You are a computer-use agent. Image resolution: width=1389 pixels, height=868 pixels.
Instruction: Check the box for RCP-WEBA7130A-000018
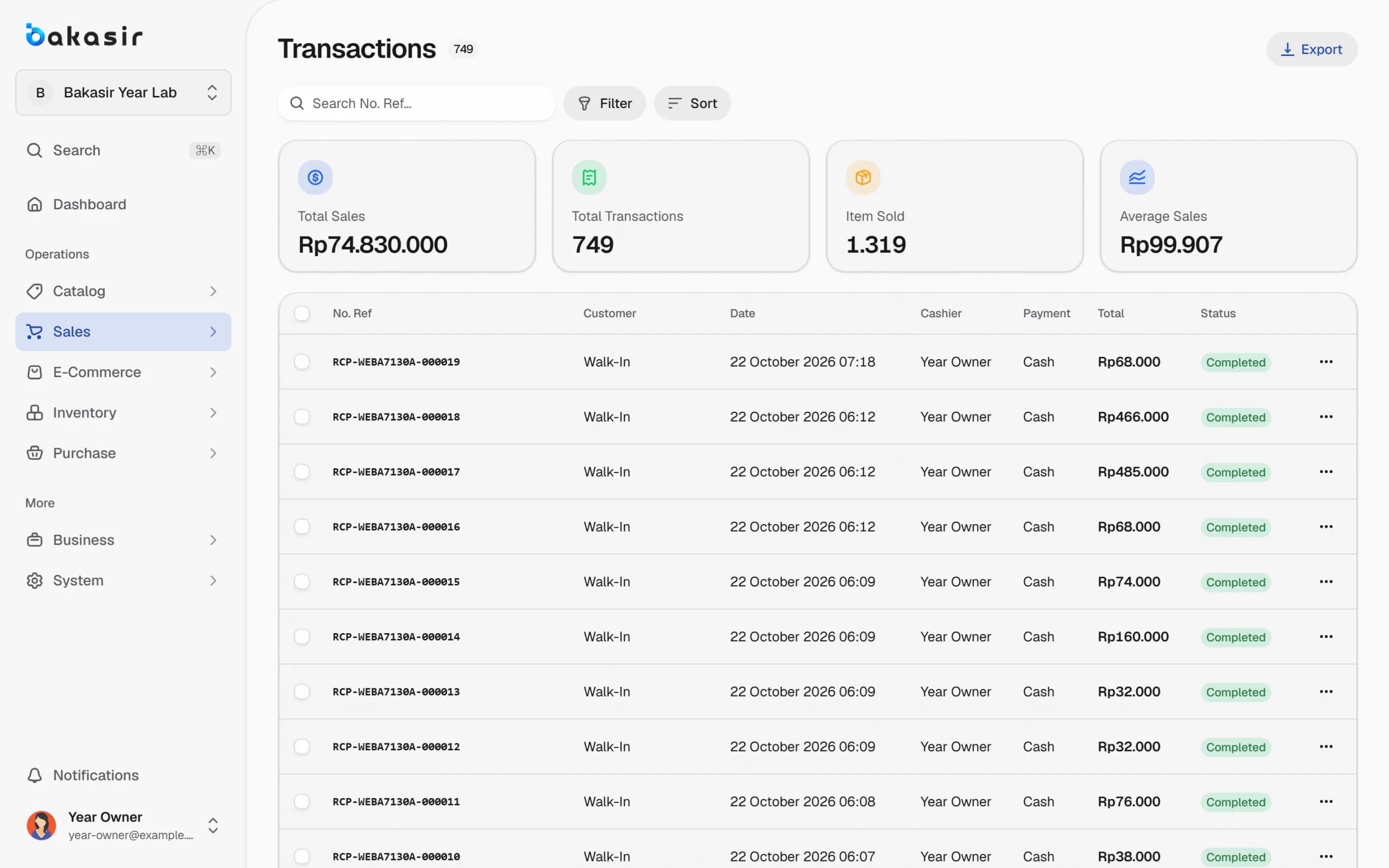[302, 417]
